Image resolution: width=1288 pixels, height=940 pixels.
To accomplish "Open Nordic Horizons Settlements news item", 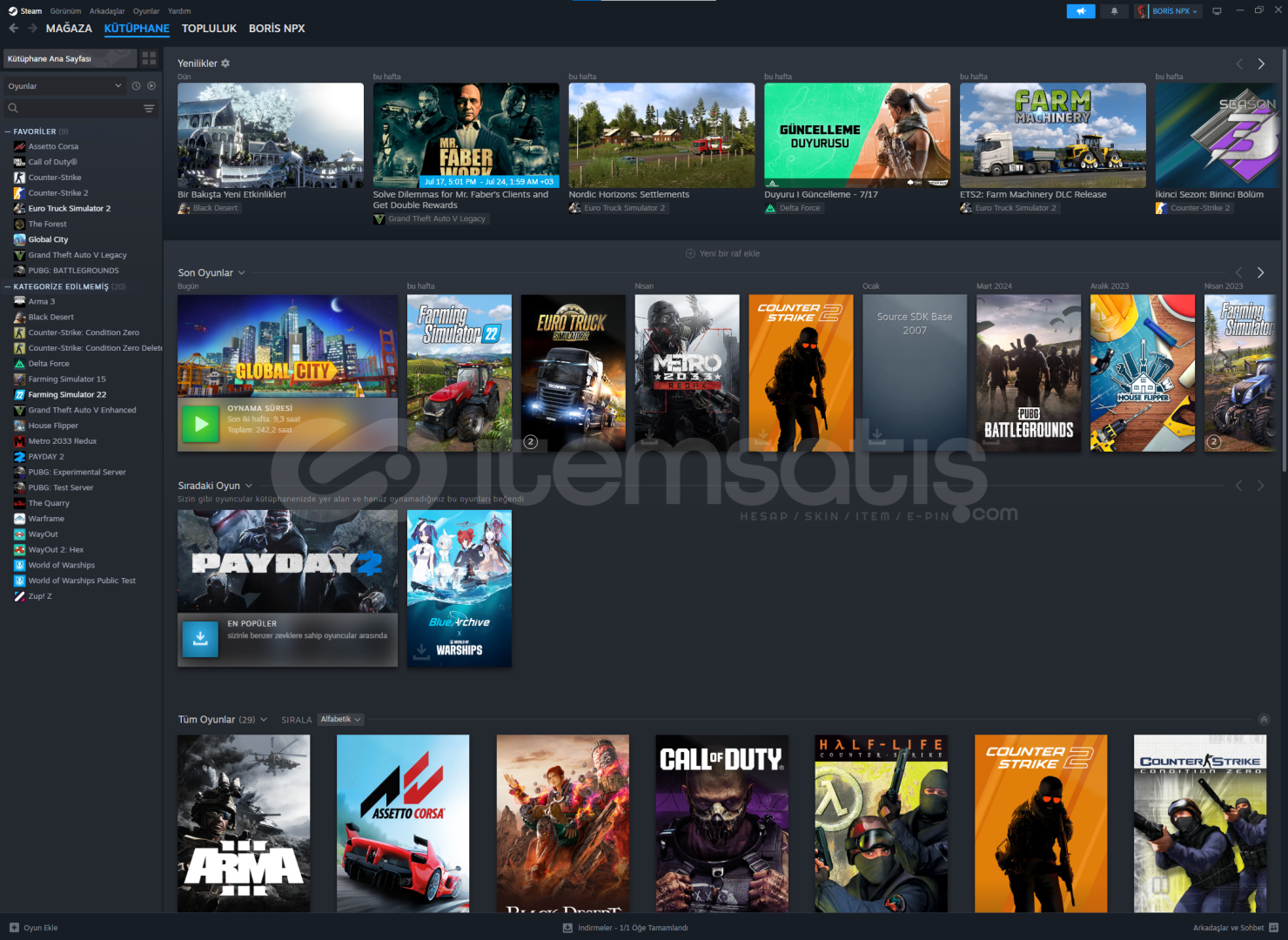I will (x=661, y=135).
